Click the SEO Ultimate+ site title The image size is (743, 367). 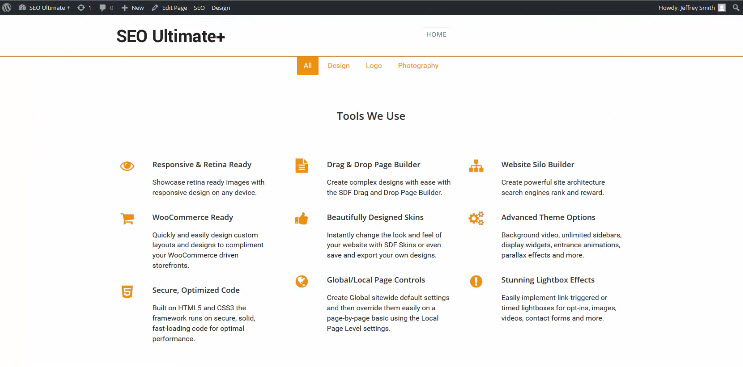[171, 36]
